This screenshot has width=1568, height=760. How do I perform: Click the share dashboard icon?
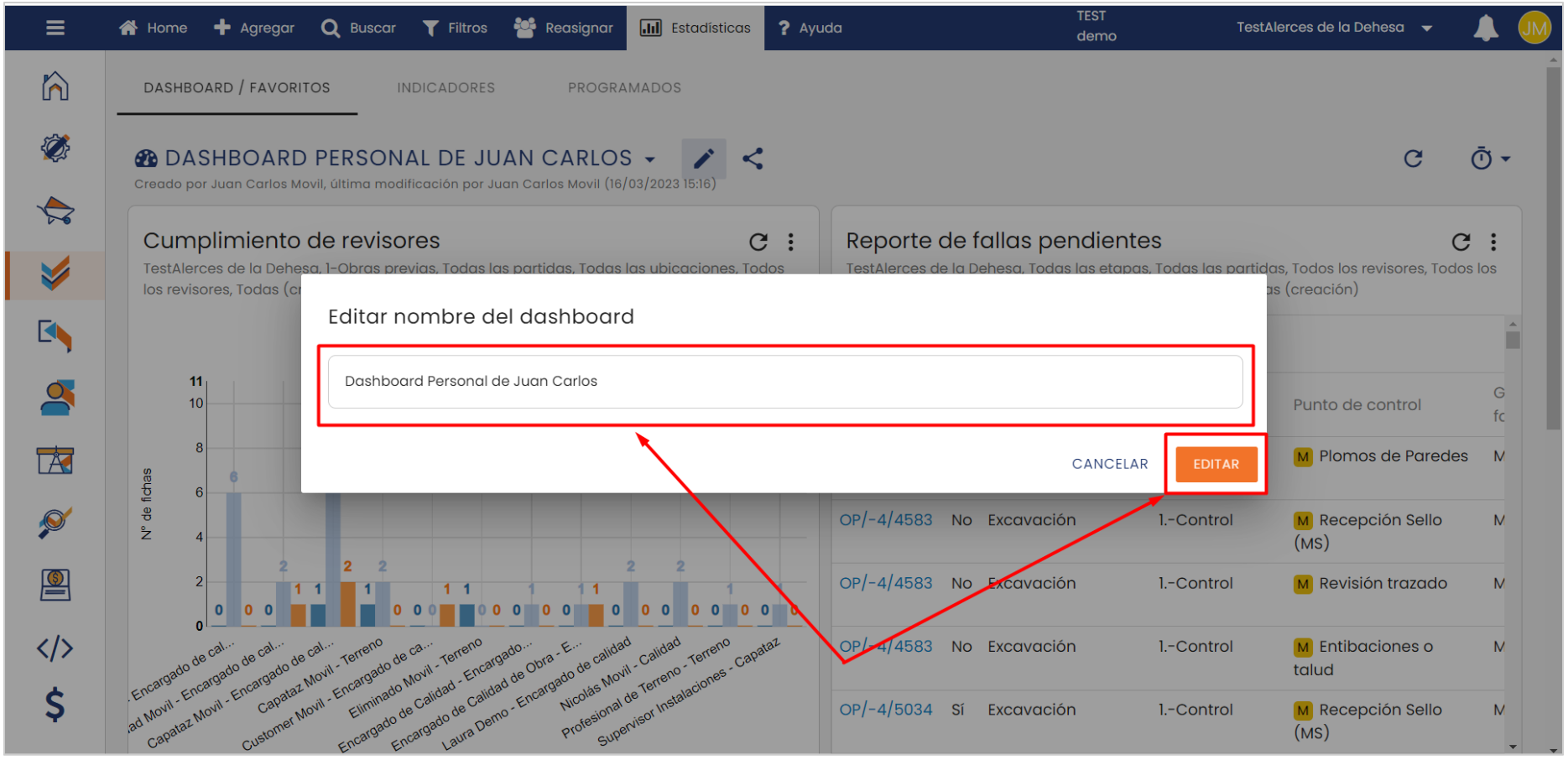pos(753,159)
